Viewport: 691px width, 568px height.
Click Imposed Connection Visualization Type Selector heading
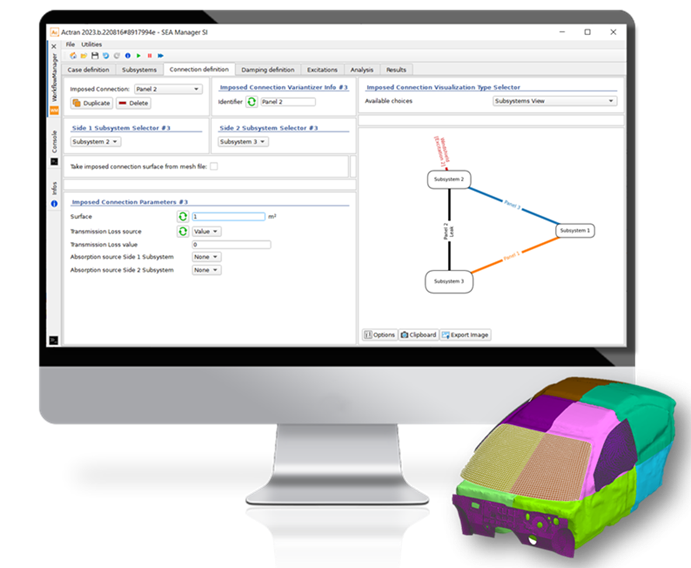click(443, 87)
